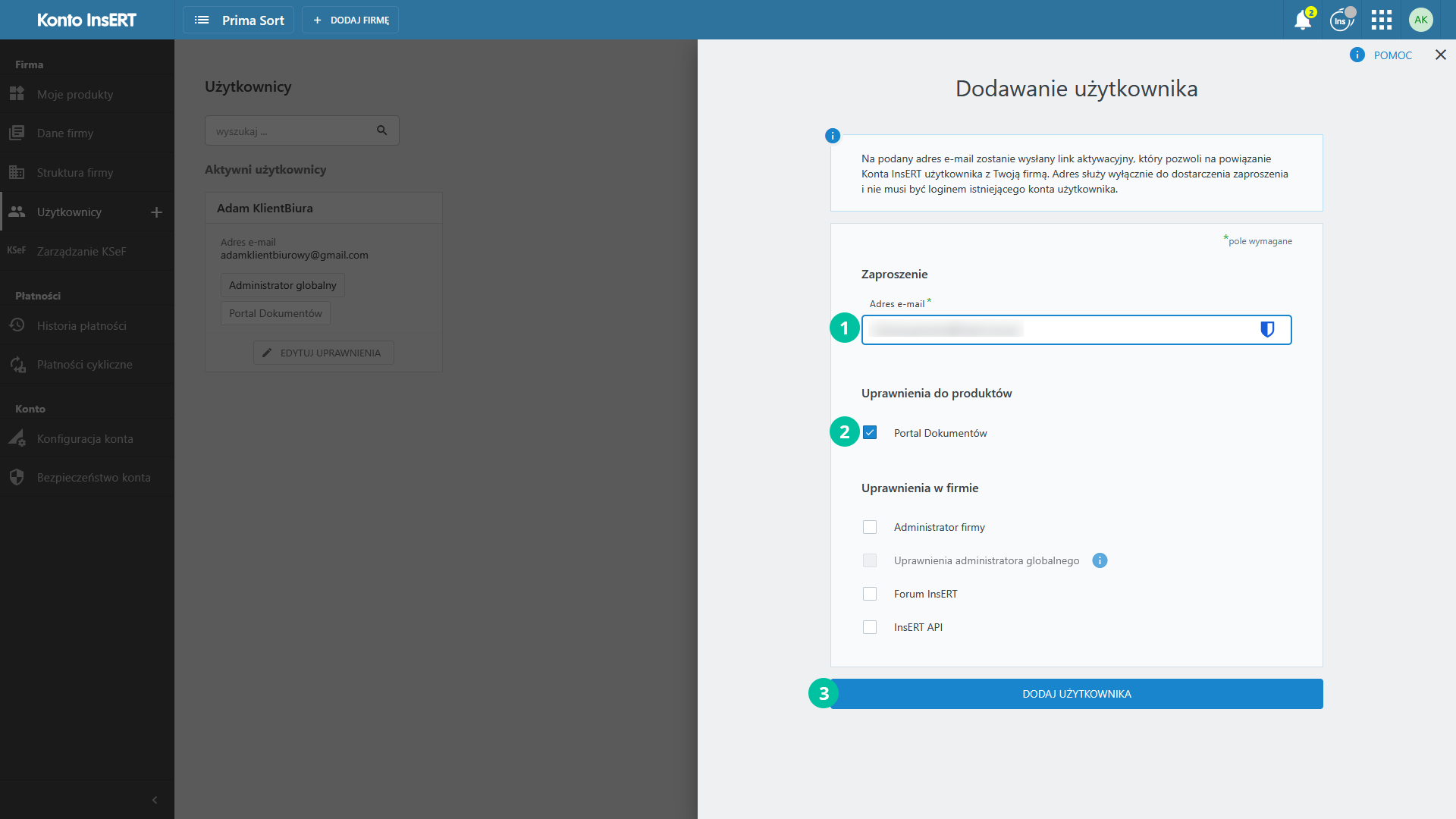Open the apps grid launcher icon
The height and width of the screenshot is (819, 1456).
pos(1381,20)
